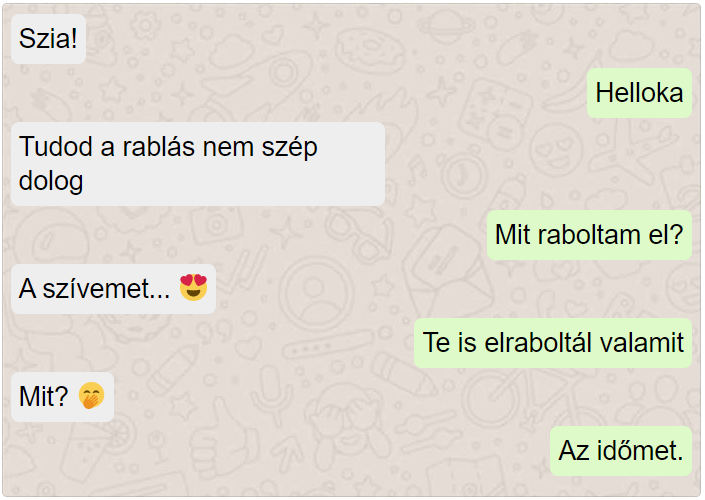Click the heart-eyes emoji after "A szívemet..."
This screenshot has height=500, width=705.
click(x=193, y=287)
